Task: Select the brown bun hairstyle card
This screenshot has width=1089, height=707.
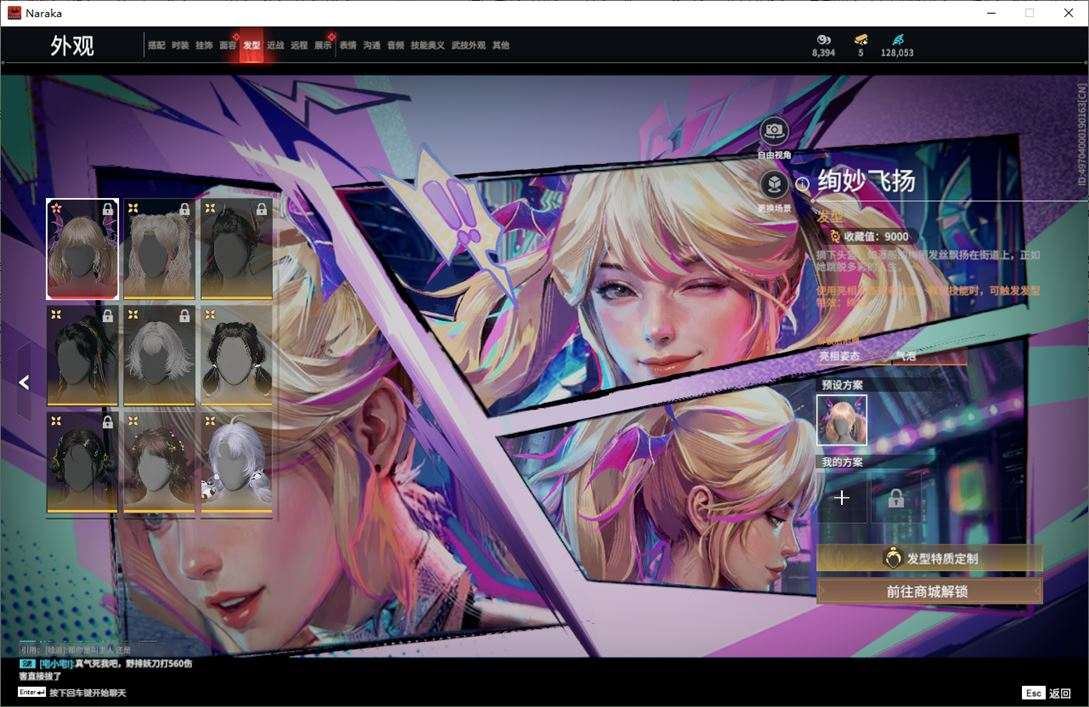Action: click(159, 463)
